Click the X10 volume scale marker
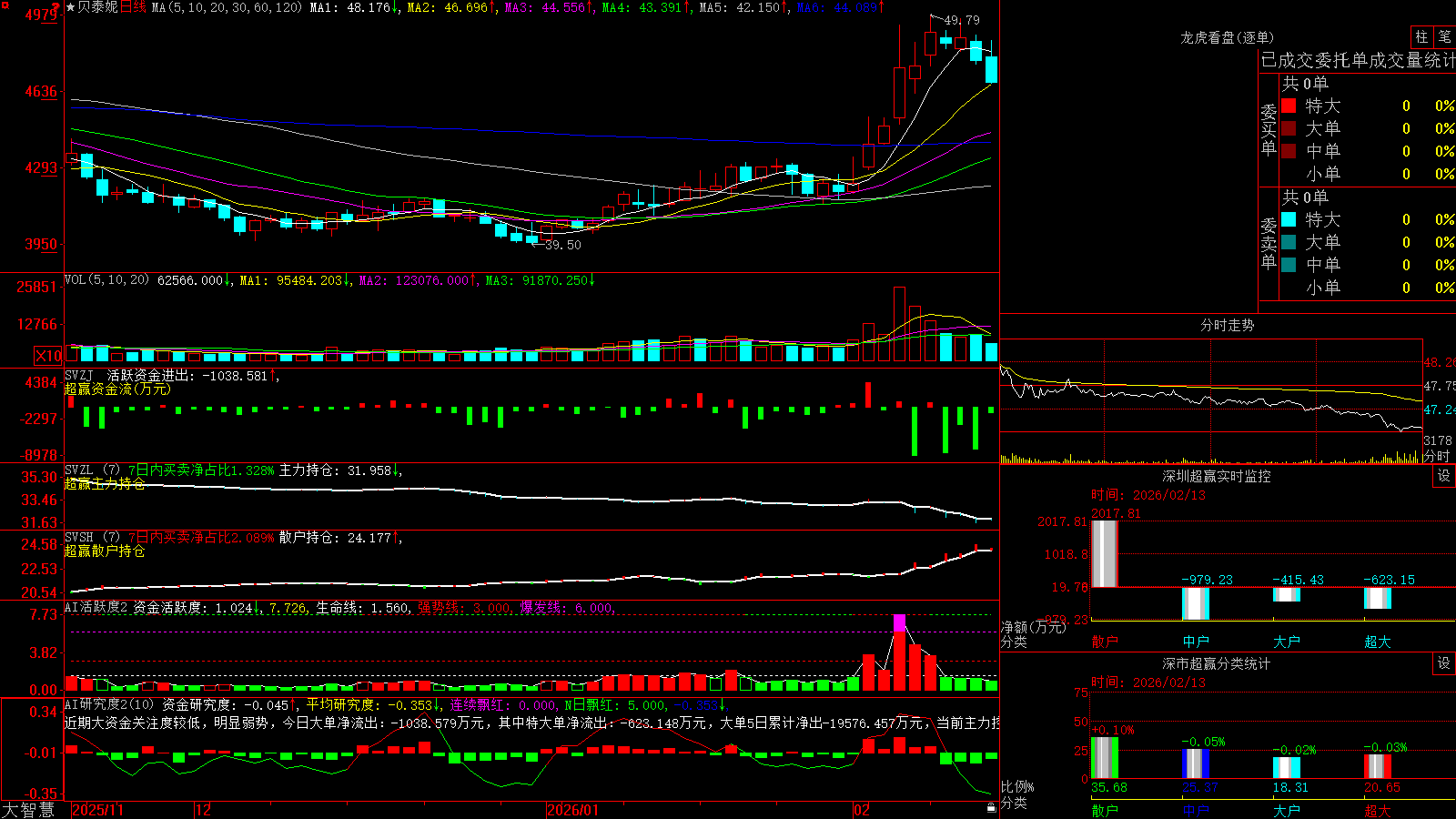 [48, 356]
